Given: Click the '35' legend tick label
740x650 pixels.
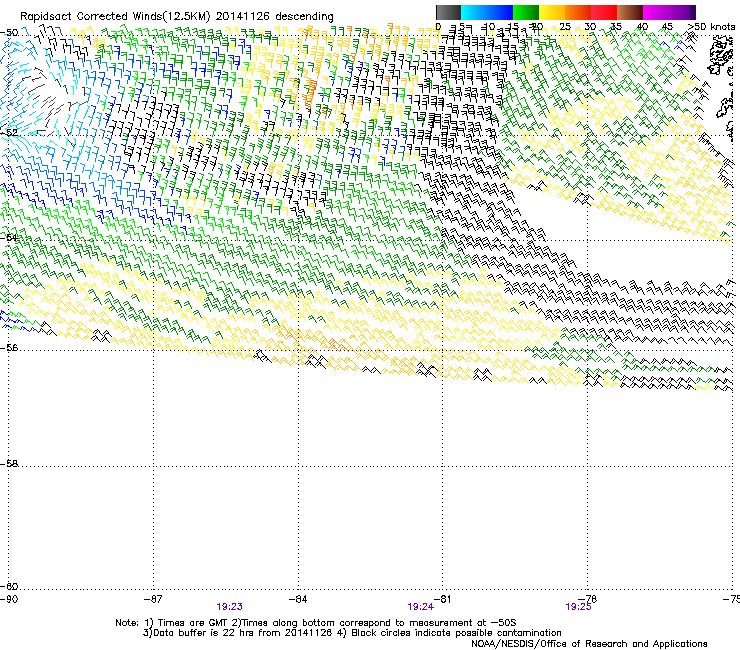Looking at the screenshot, I should pyautogui.click(x=616, y=27).
